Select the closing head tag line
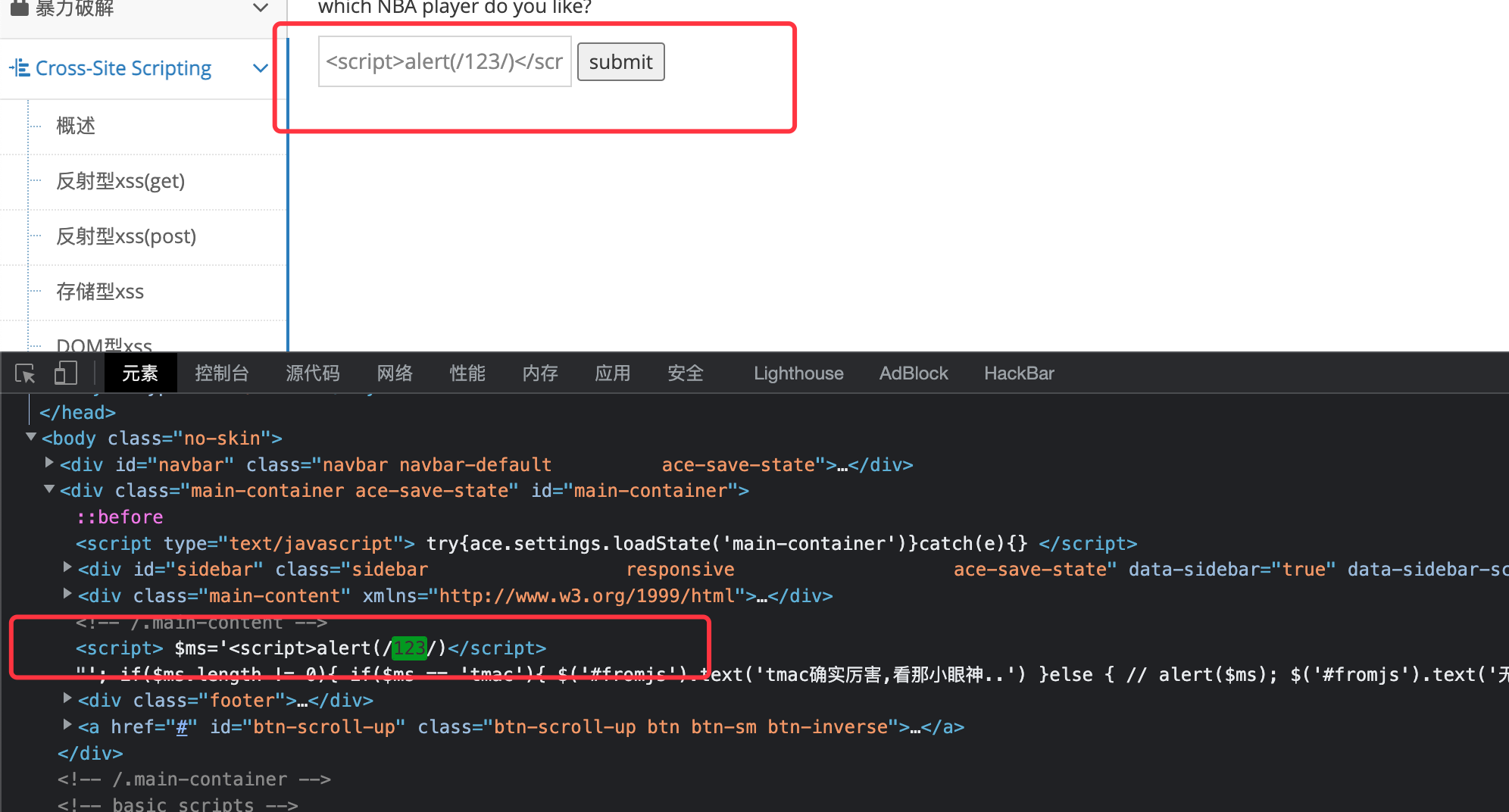Image resolution: width=1509 pixels, height=812 pixels. coord(77,413)
